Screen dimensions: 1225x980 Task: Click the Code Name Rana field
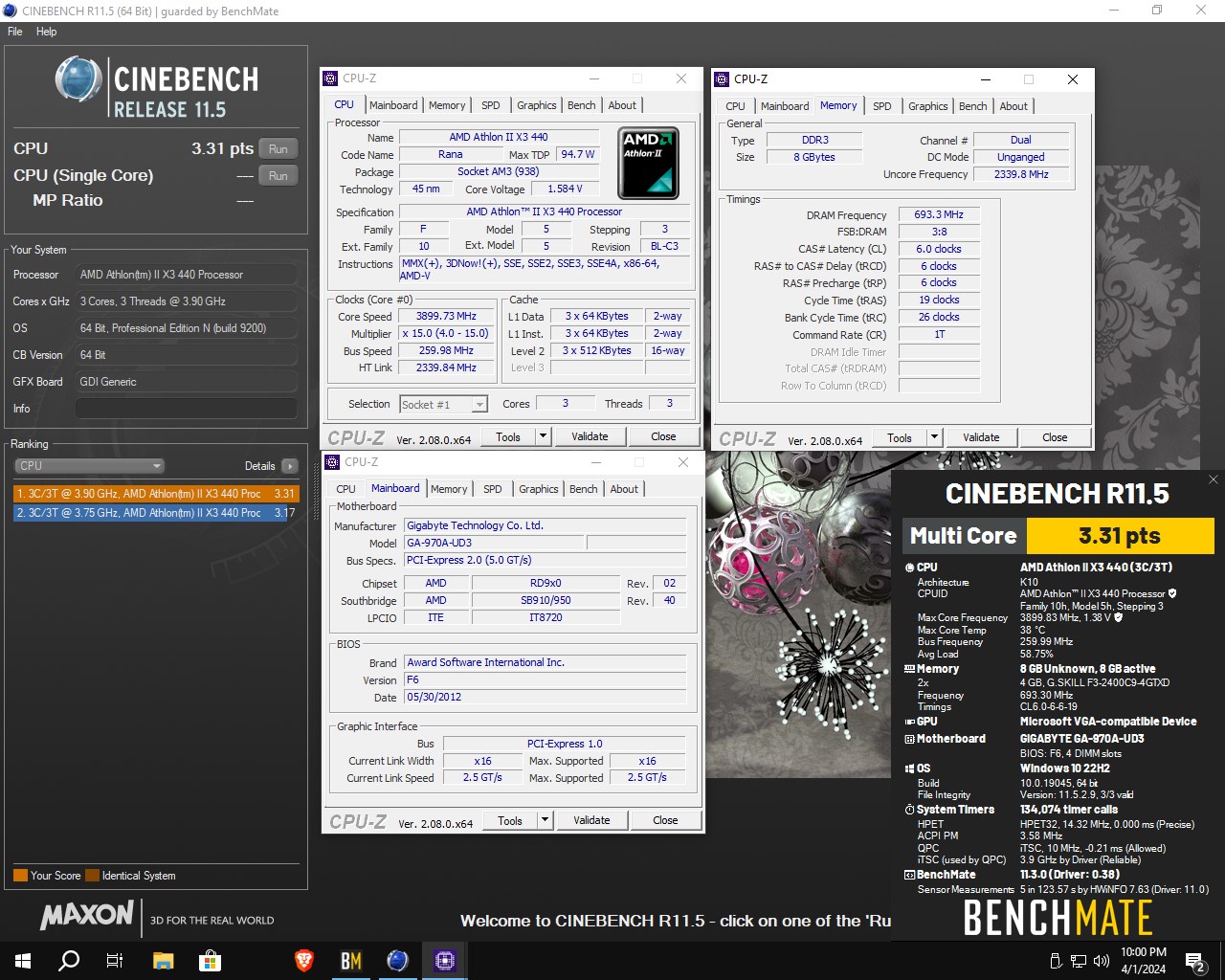(450, 154)
